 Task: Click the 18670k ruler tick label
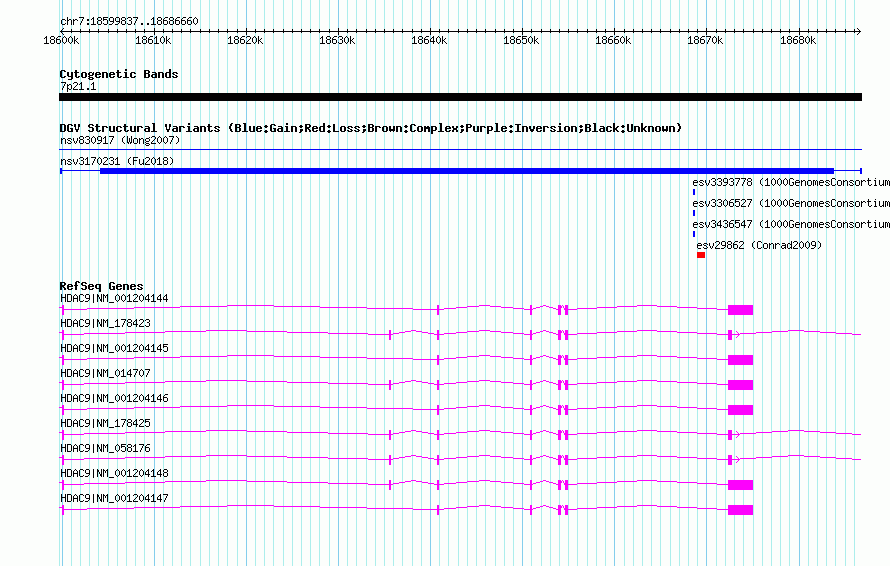(x=705, y=40)
